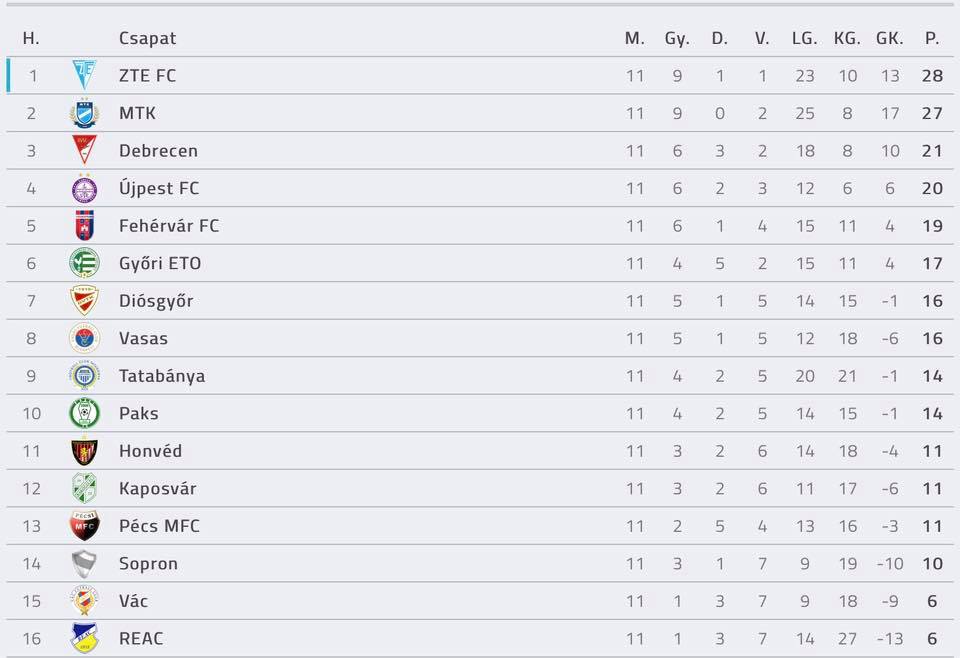Open the Paks team name link
The image size is (960, 658).
pyautogui.click(x=139, y=413)
